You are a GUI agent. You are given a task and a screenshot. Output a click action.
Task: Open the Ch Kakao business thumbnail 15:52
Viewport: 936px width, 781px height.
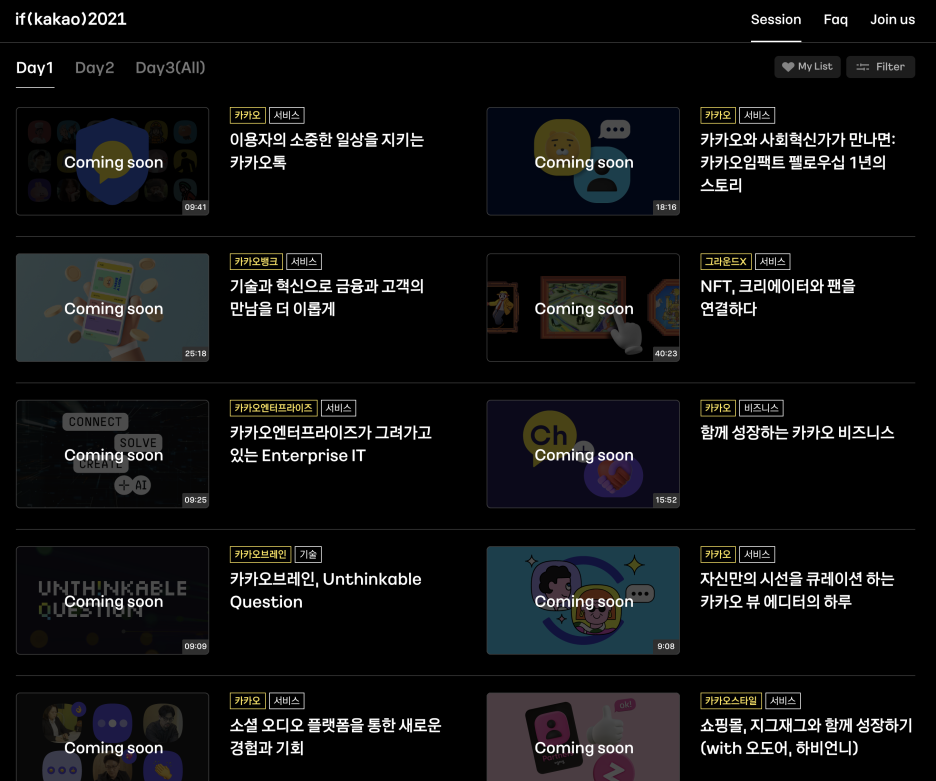pyautogui.click(x=583, y=454)
